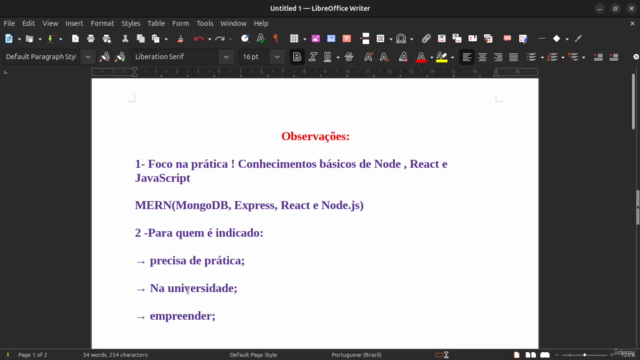Click the Open folder icon
Viewport: 640px width, 360px height.
(x=29, y=39)
